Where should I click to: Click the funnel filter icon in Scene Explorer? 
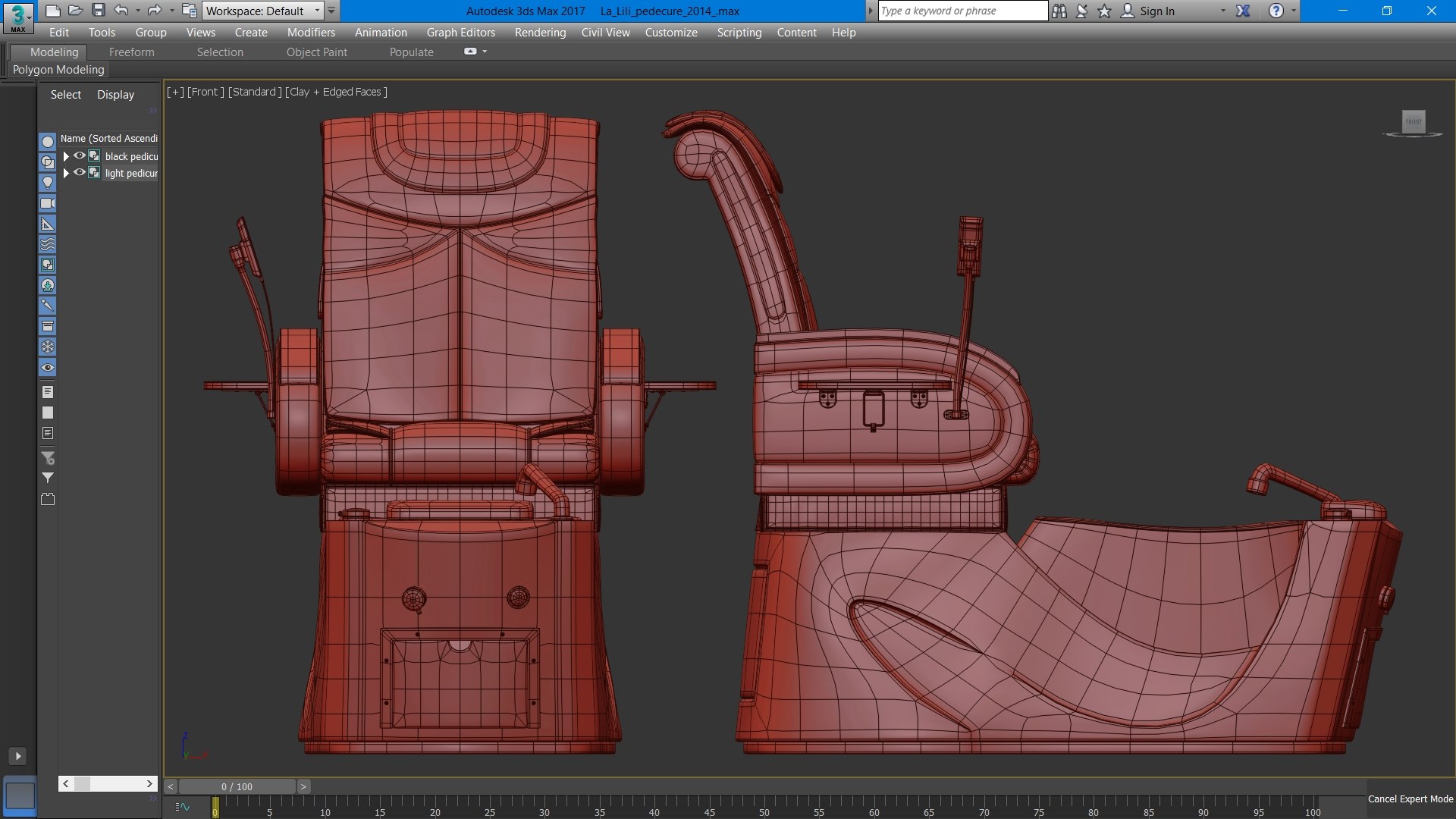click(x=47, y=478)
